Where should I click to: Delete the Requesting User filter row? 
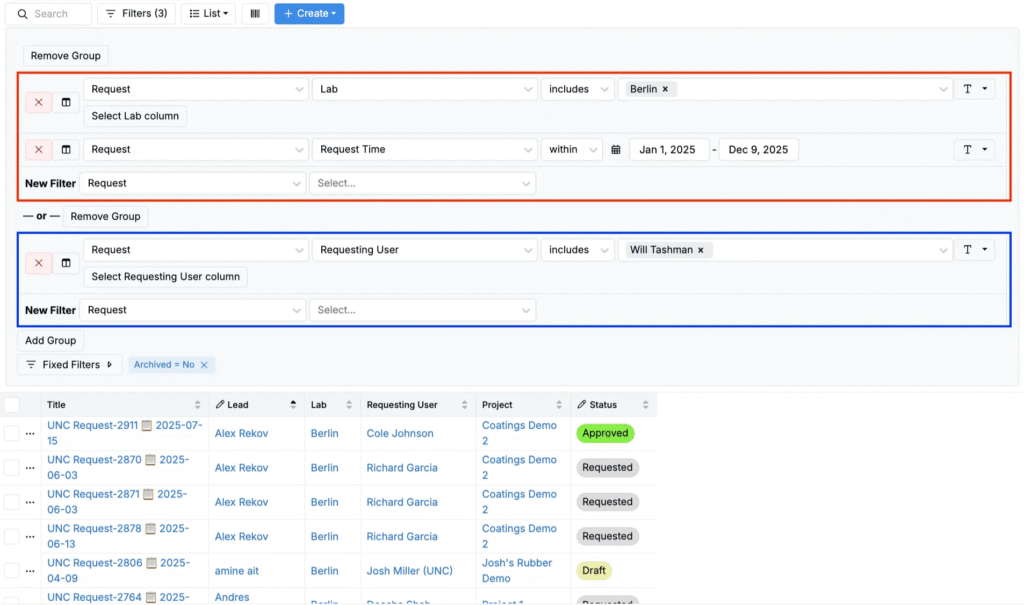[x=38, y=263]
